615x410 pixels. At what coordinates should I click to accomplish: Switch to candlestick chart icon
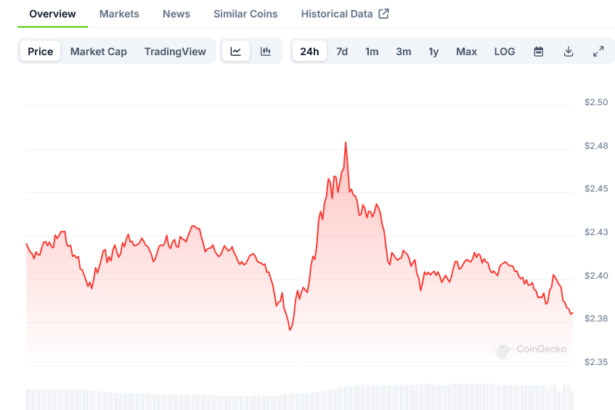click(266, 51)
